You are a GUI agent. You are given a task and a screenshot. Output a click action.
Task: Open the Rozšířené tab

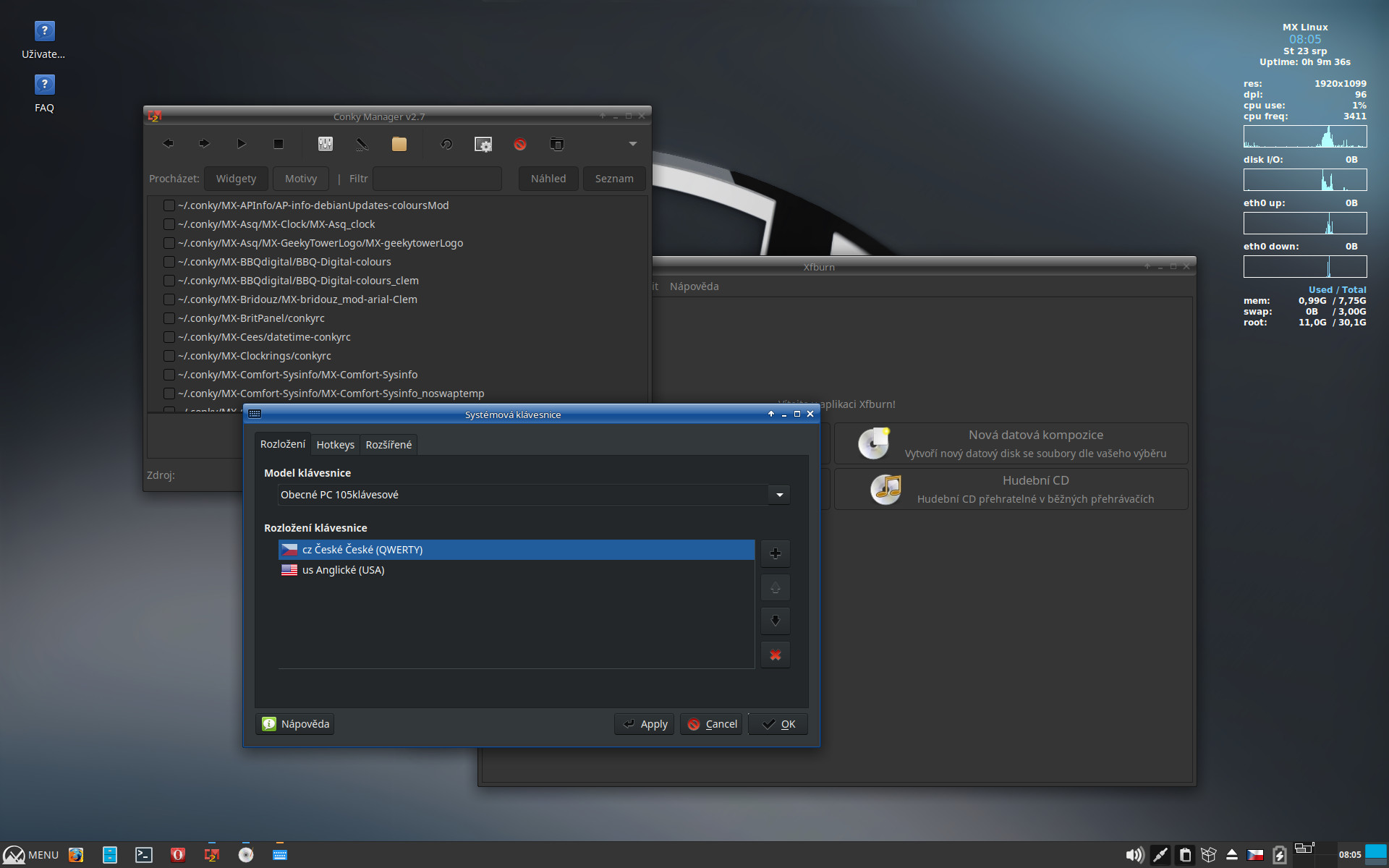click(x=388, y=445)
